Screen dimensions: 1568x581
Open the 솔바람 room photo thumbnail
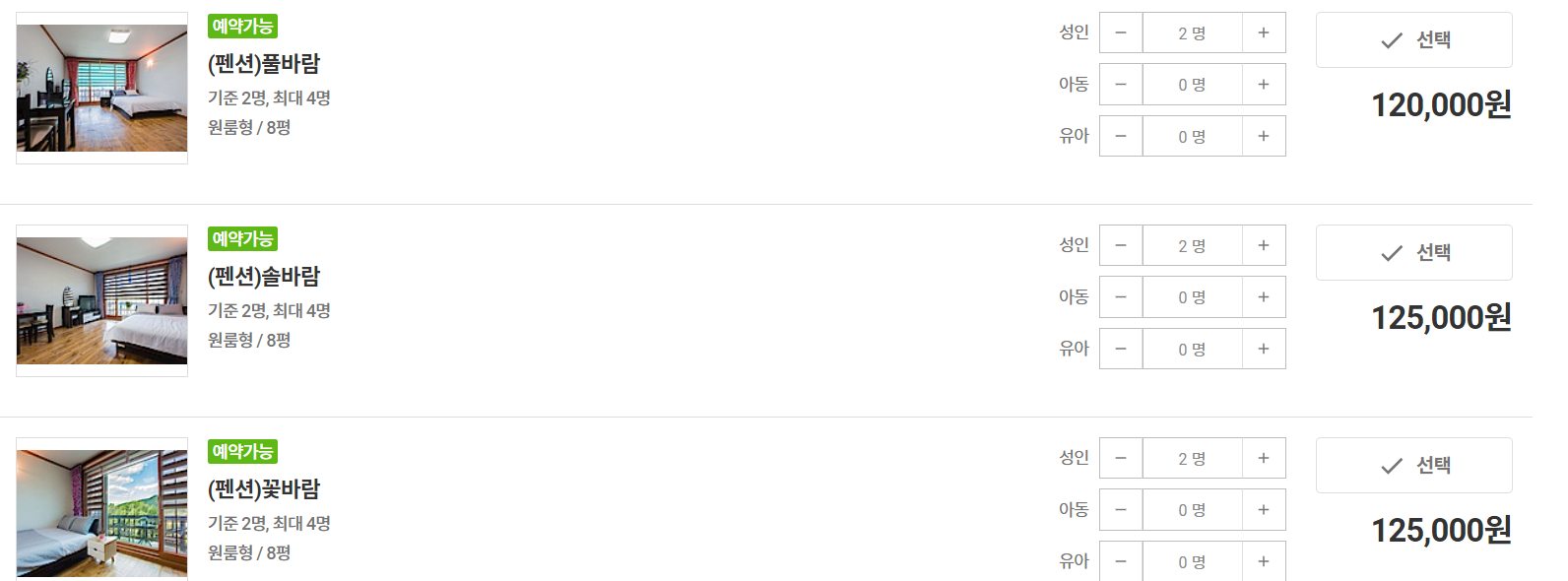[x=101, y=300]
